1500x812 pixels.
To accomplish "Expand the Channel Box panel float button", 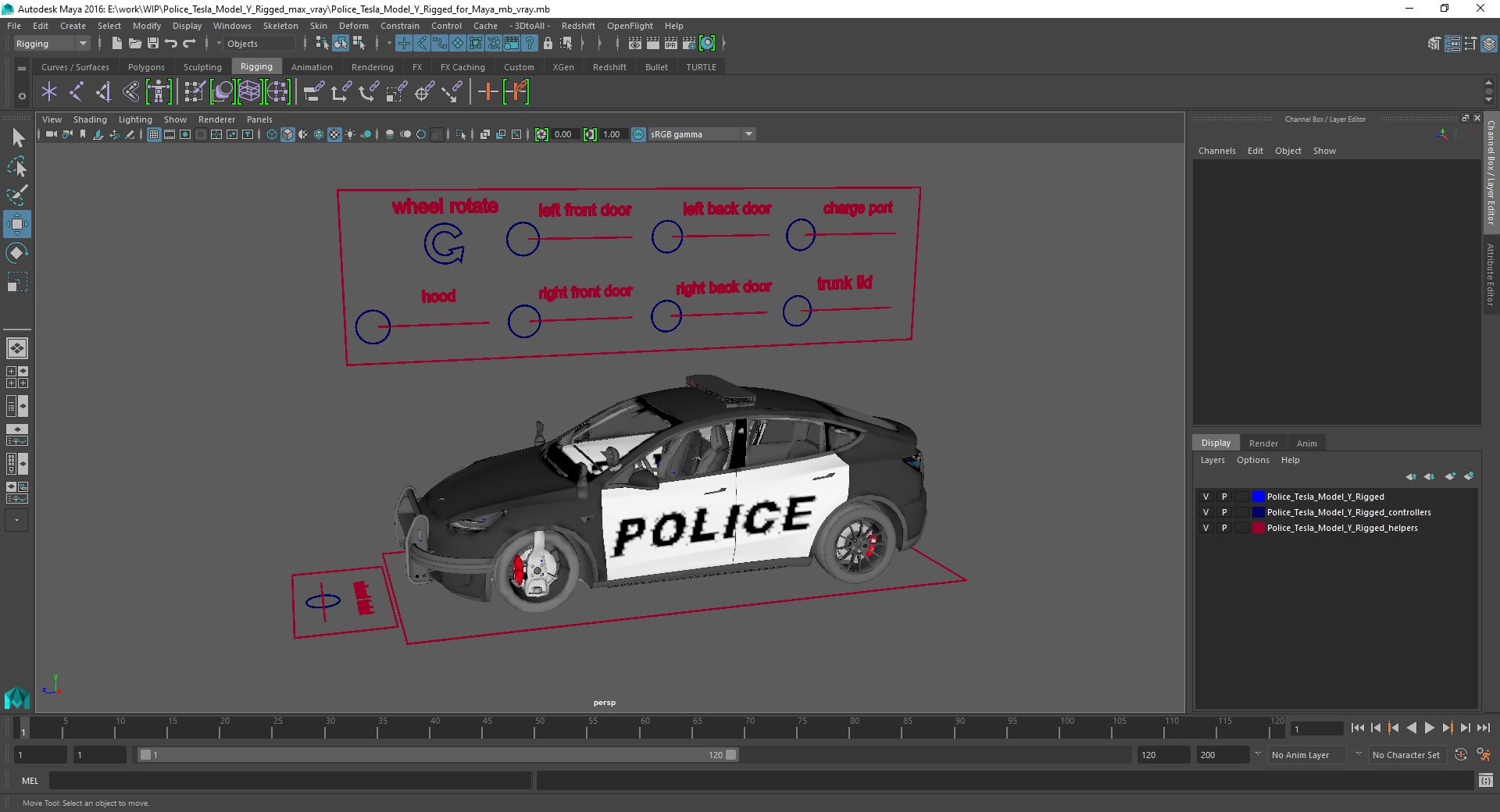I will pyautogui.click(x=1466, y=119).
